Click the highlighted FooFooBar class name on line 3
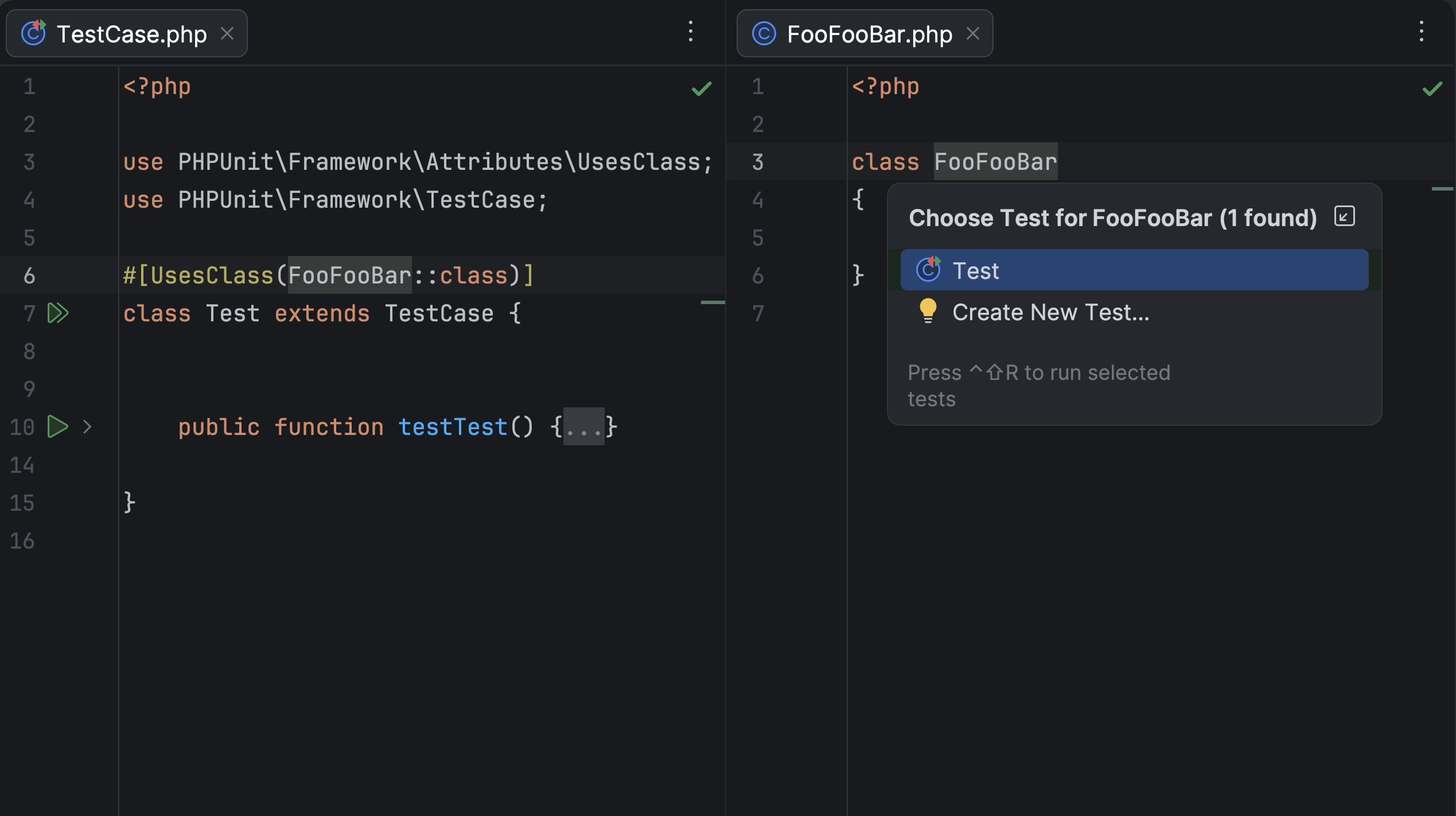Viewport: 1456px width, 816px height. (x=995, y=162)
